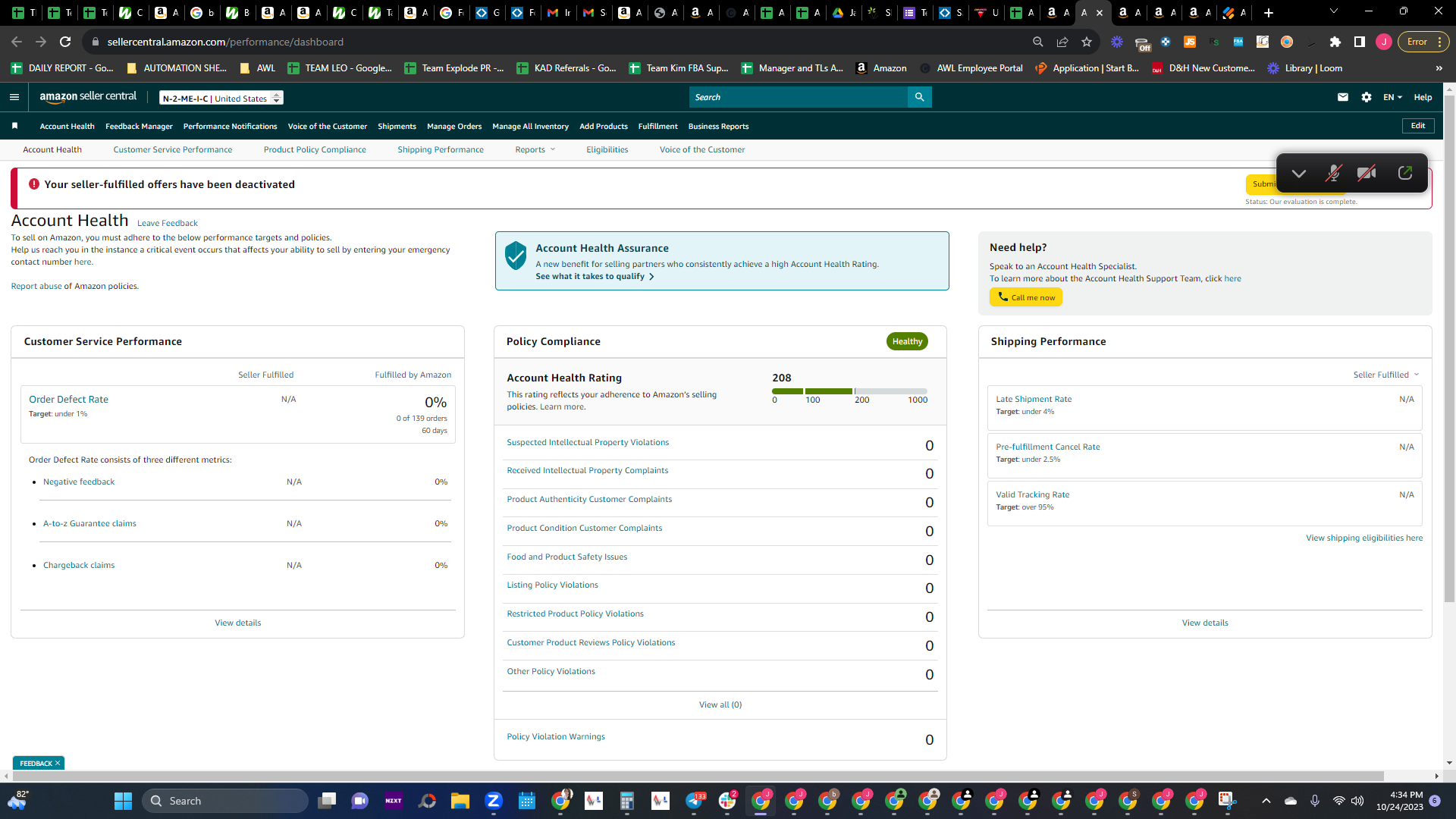Click View all (0) policy violations
Image resolution: width=1456 pixels, height=819 pixels.
[x=720, y=704]
